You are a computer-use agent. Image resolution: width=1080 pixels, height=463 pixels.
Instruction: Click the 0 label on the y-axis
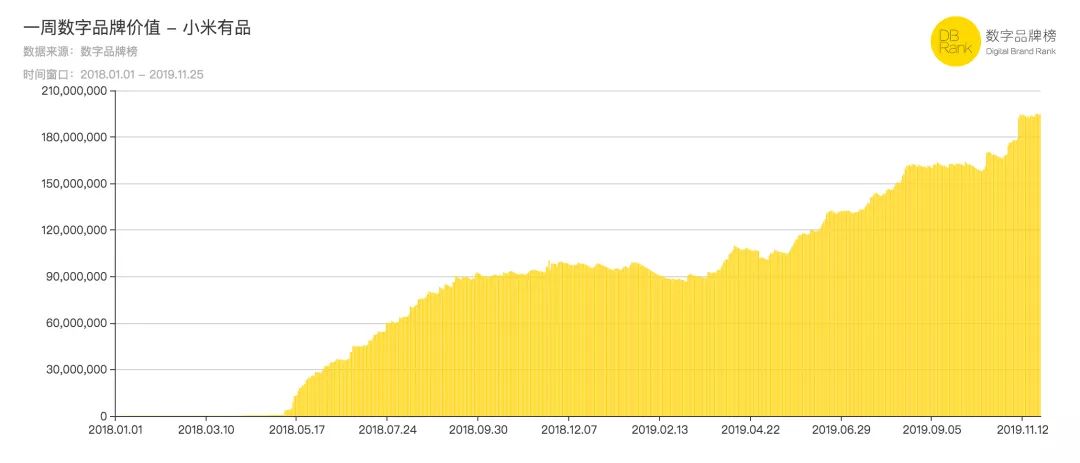pos(104,416)
